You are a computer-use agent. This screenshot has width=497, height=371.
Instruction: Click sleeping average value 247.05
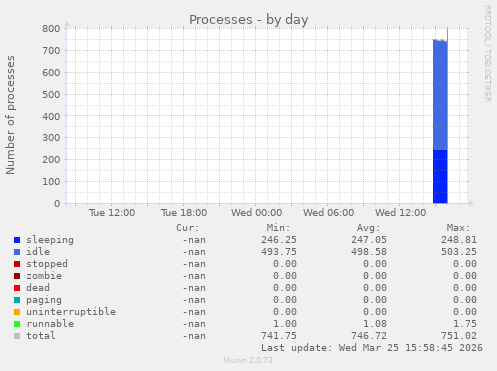[x=369, y=240]
